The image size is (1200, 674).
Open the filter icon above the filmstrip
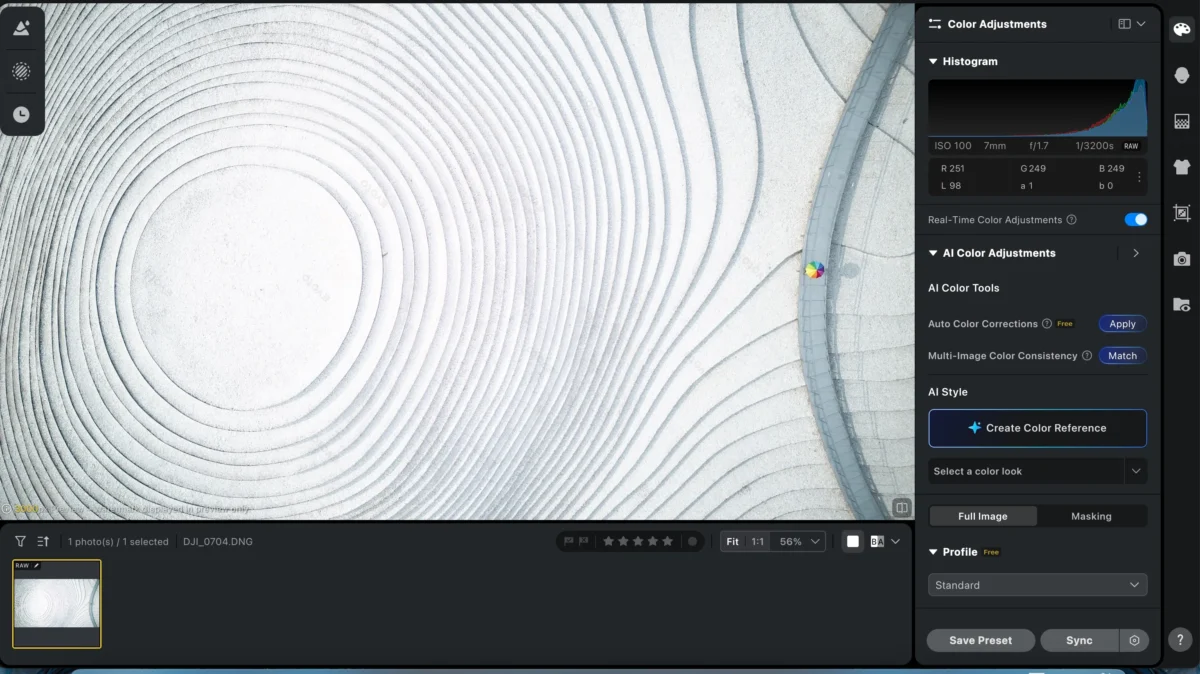(x=18, y=541)
